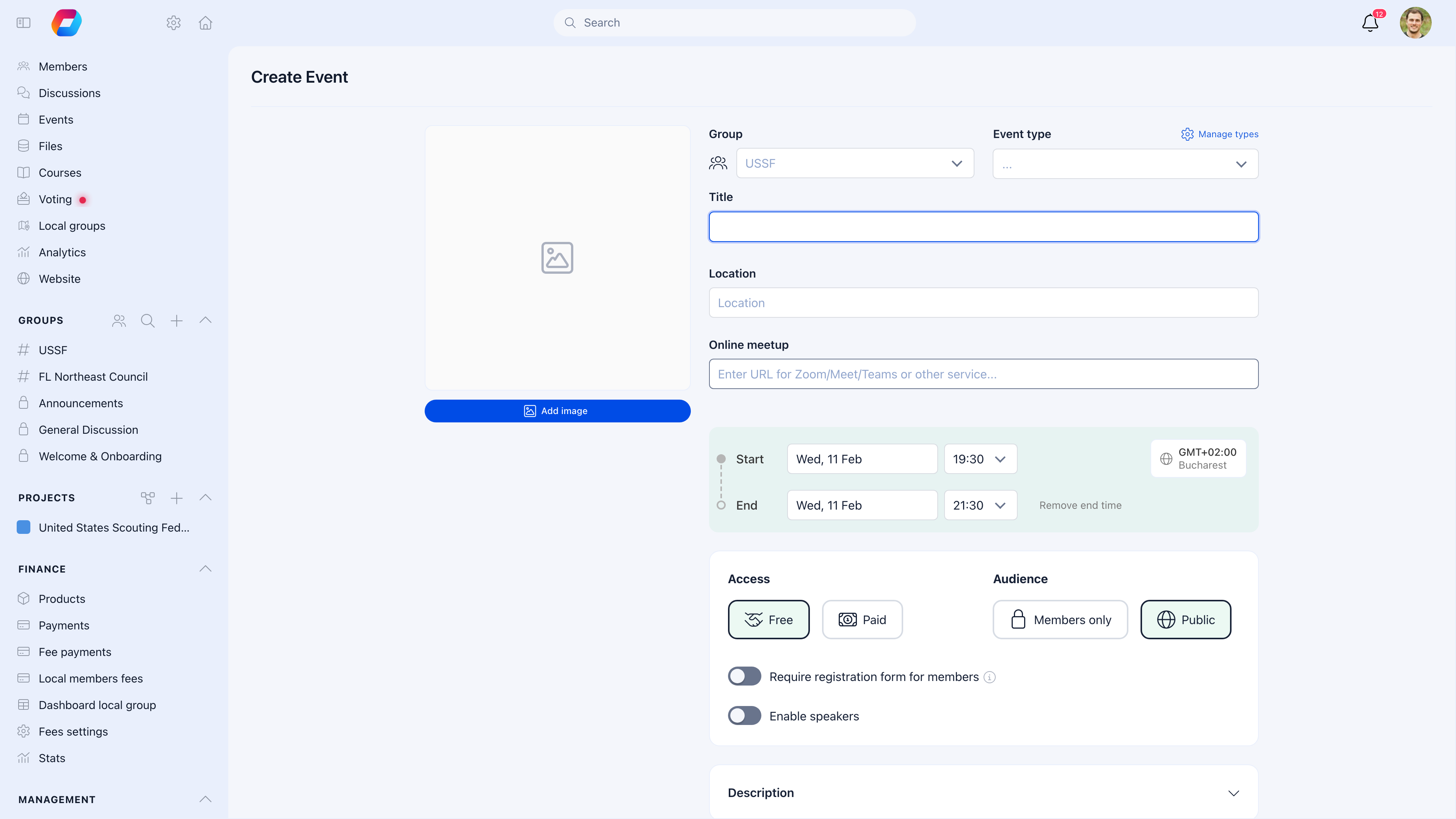Go to Fee payments in sidebar
The image size is (1456, 819).
coord(74,652)
